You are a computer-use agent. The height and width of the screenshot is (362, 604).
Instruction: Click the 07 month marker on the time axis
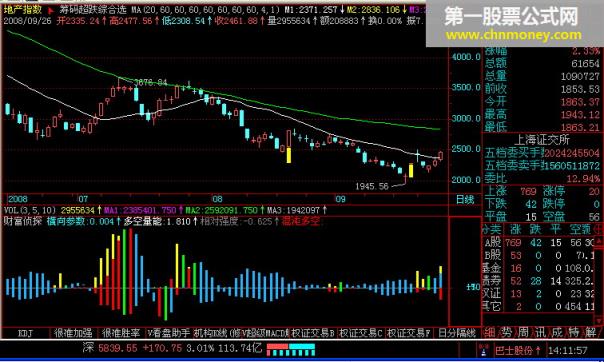(83, 199)
